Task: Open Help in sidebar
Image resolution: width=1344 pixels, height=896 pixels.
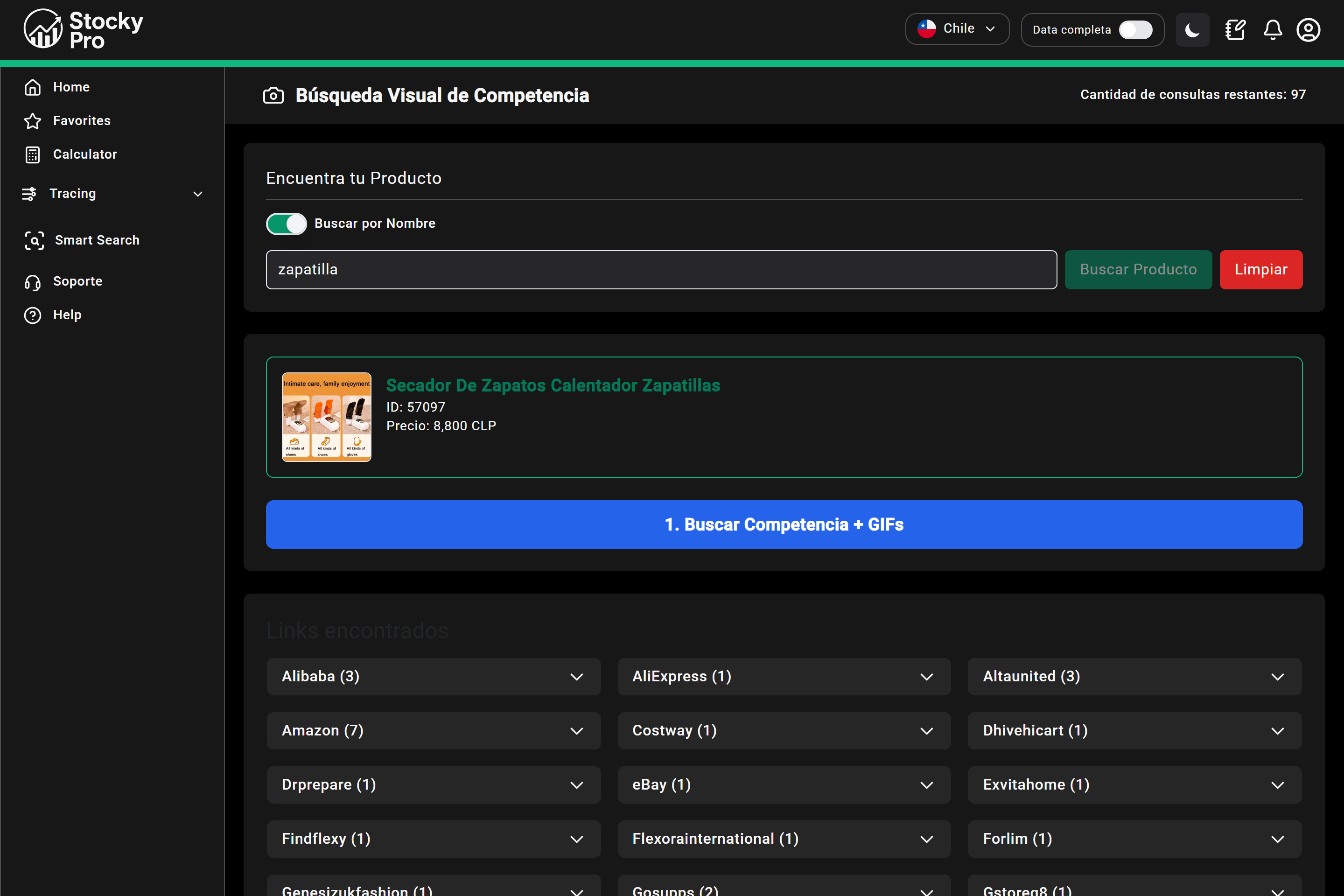Action: click(x=67, y=315)
